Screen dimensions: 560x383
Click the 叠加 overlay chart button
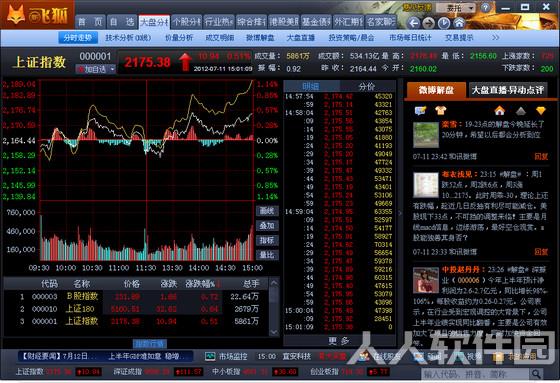tap(267, 226)
